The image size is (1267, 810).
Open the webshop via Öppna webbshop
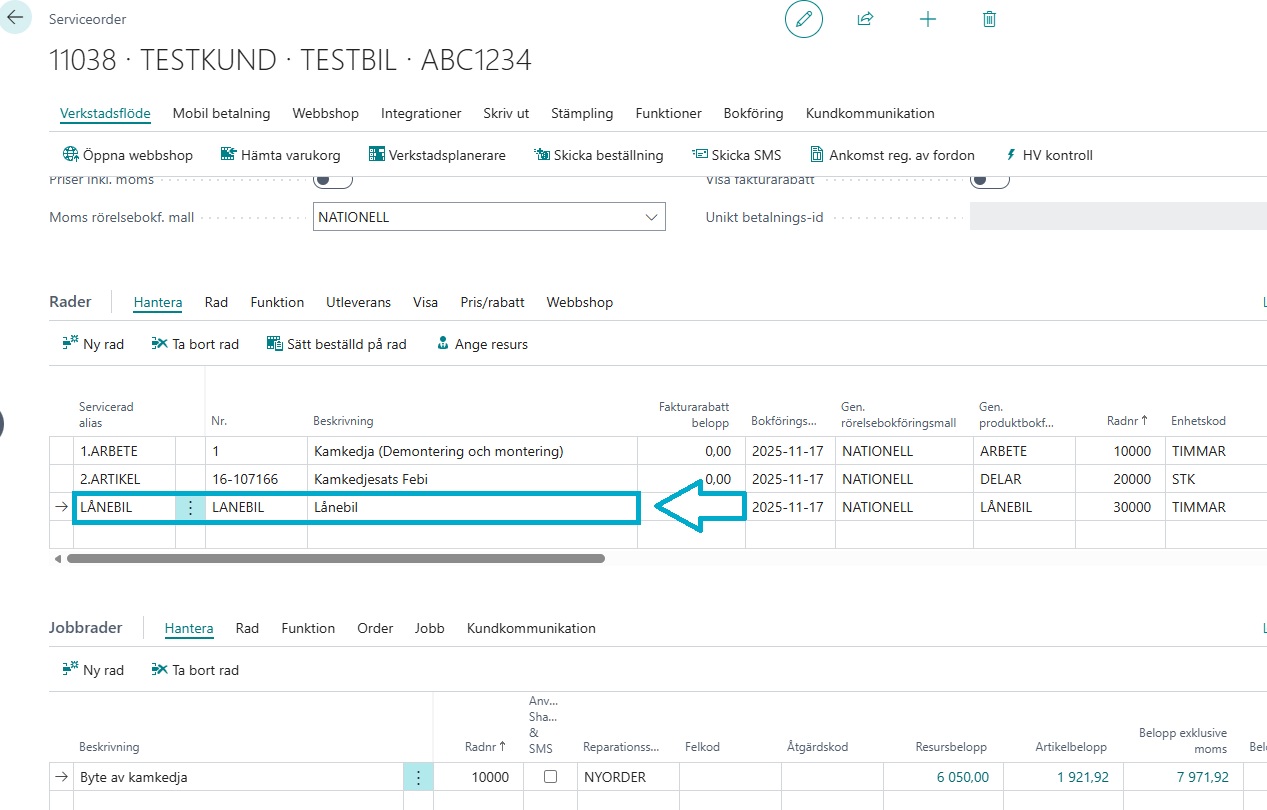(x=127, y=155)
